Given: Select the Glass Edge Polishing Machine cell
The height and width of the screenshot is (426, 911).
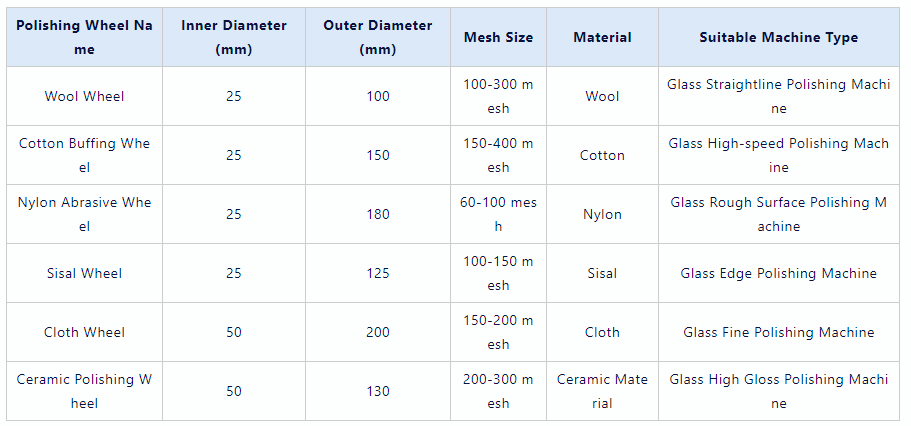Looking at the screenshot, I should (778, 274).
